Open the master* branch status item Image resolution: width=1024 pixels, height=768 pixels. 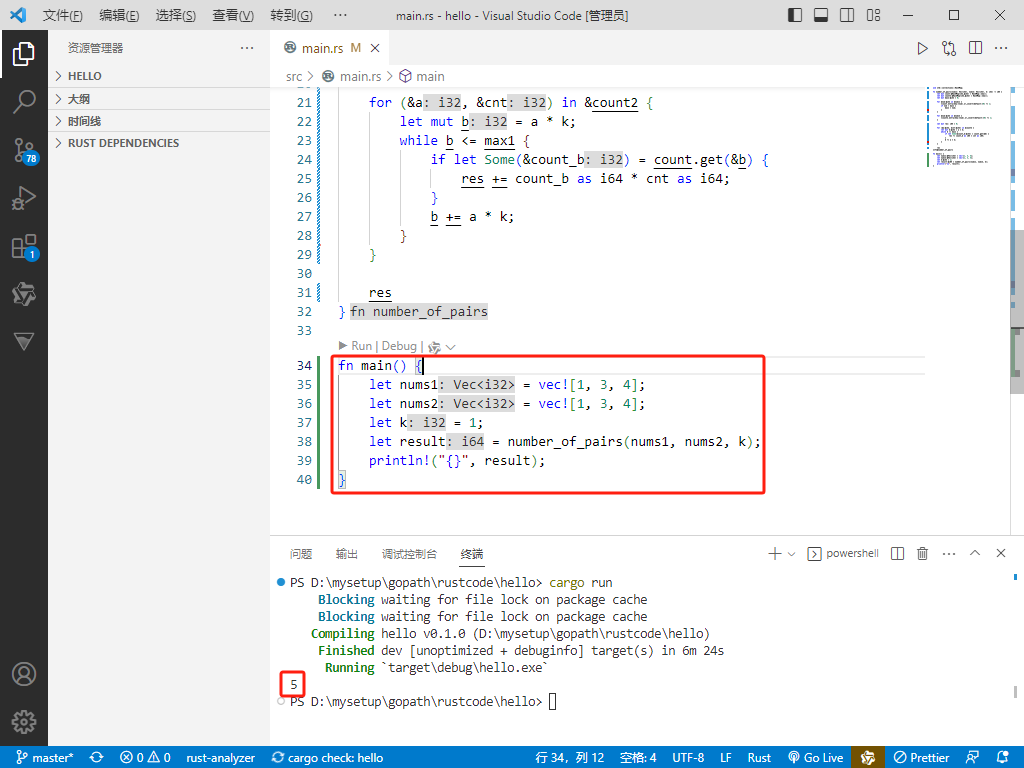pyautogui.click(x=44, y=758)
